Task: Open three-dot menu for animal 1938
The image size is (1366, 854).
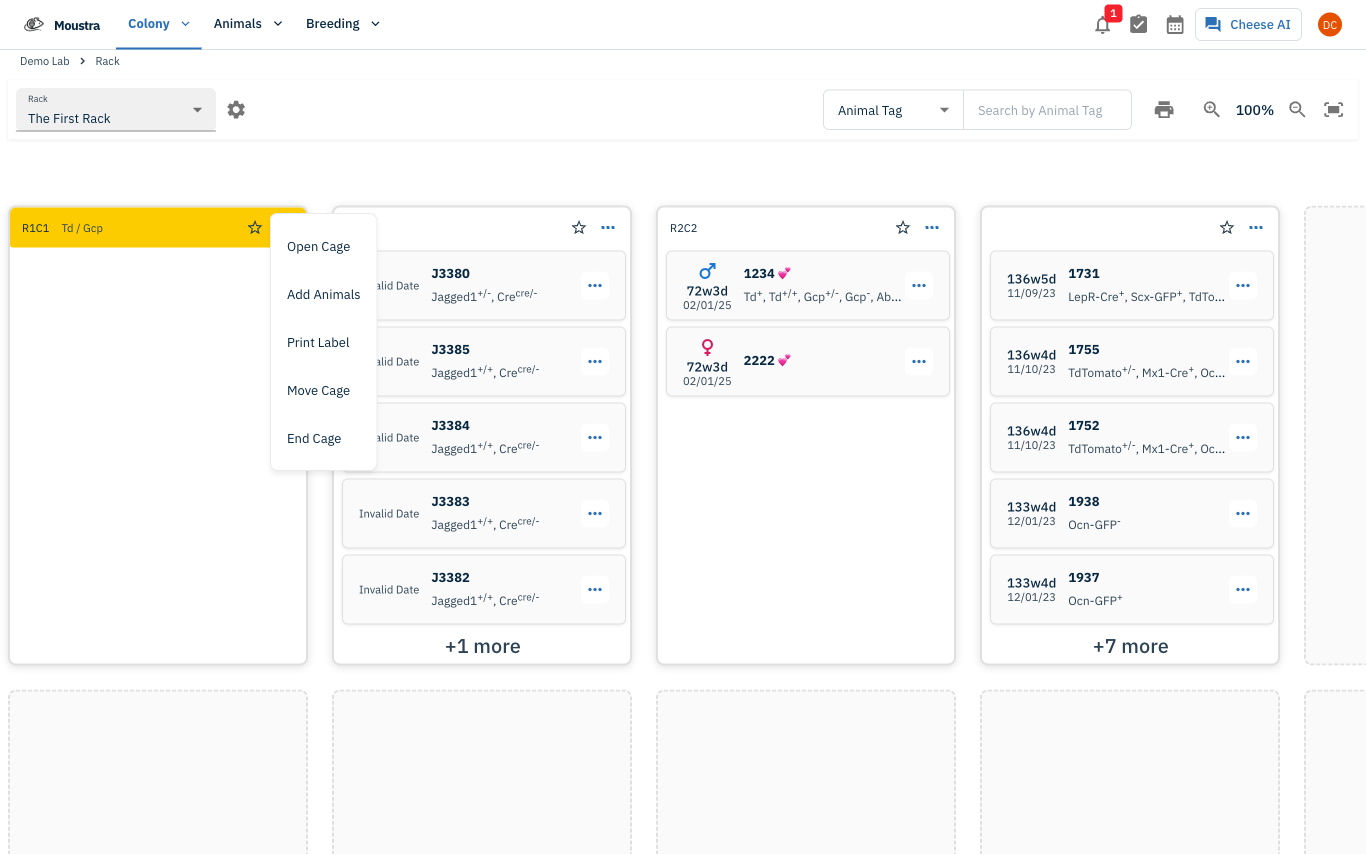Action: click(1243, 514)
